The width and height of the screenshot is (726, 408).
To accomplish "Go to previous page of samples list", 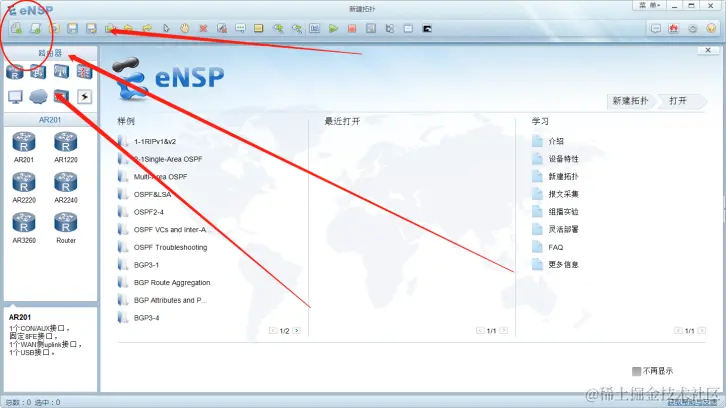I will [273, 331].
